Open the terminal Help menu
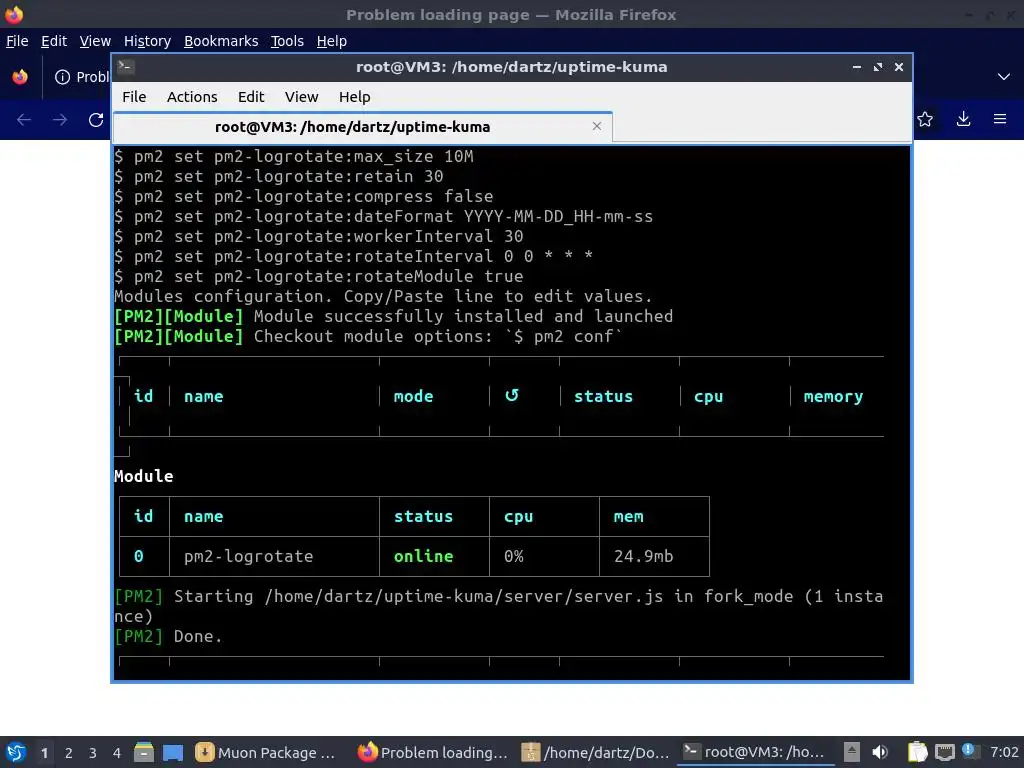The image size is (1024, 768). (x=354, y=97)
